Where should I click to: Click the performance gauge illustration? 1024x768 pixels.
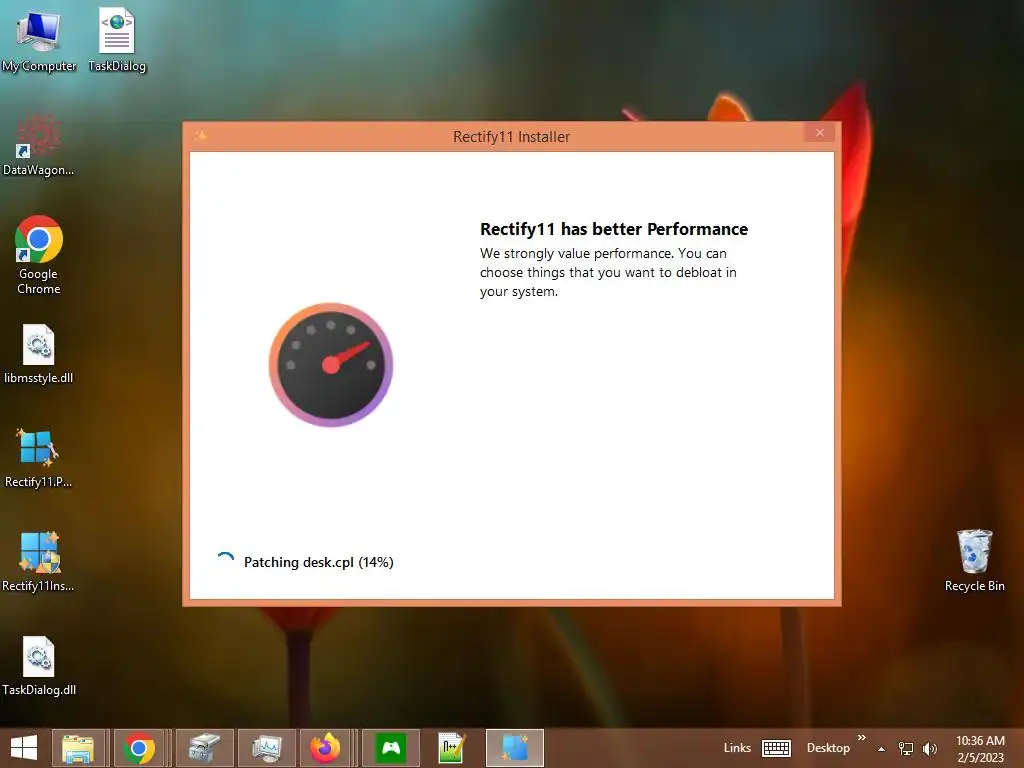[331, 364]
